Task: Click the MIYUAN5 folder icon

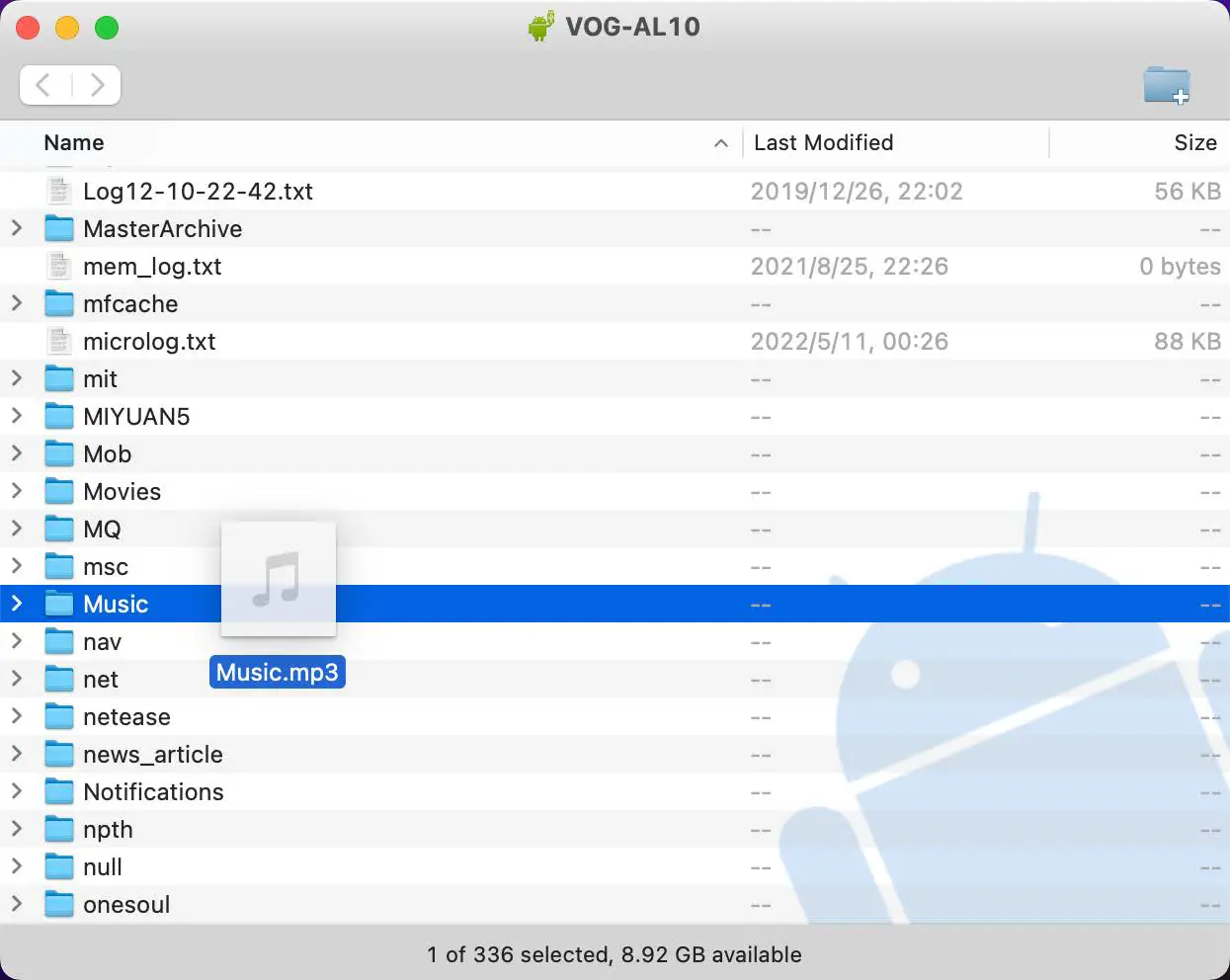Action: pos(59,416)
